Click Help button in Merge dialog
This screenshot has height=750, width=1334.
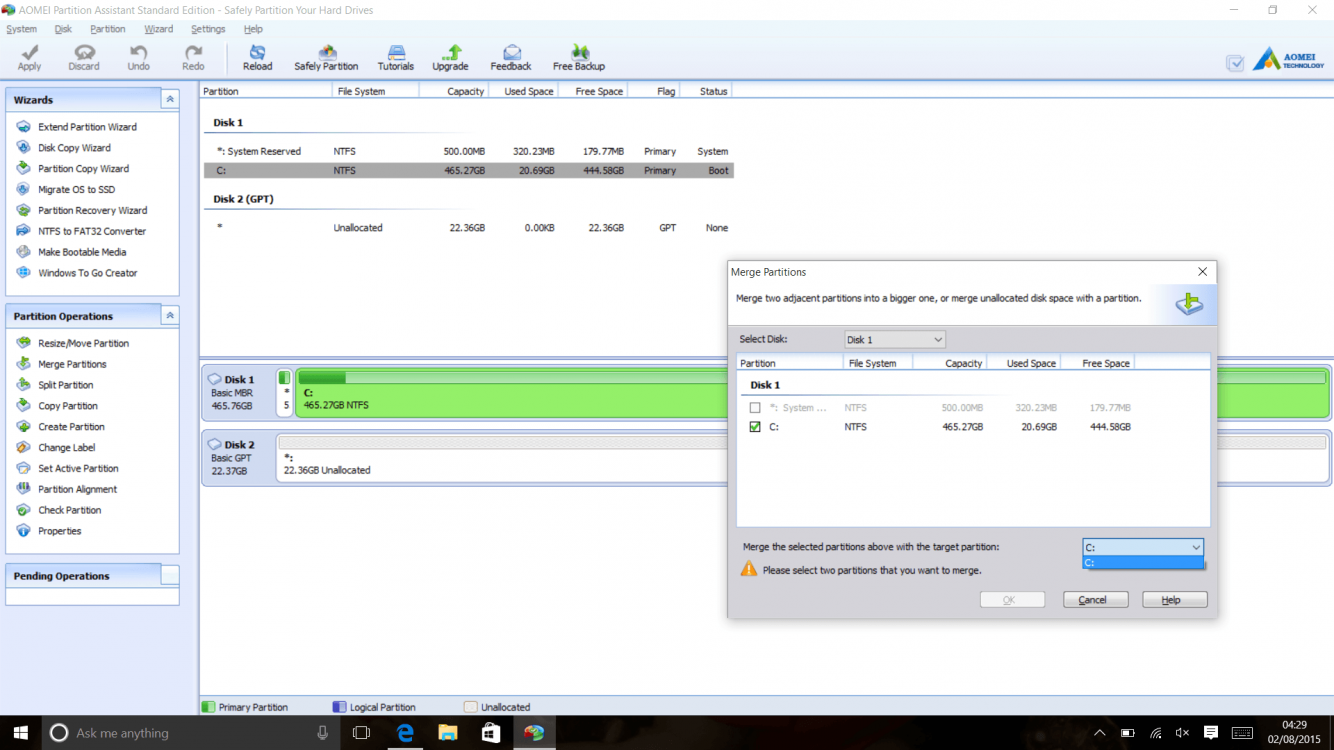(x=1175, y=600)
